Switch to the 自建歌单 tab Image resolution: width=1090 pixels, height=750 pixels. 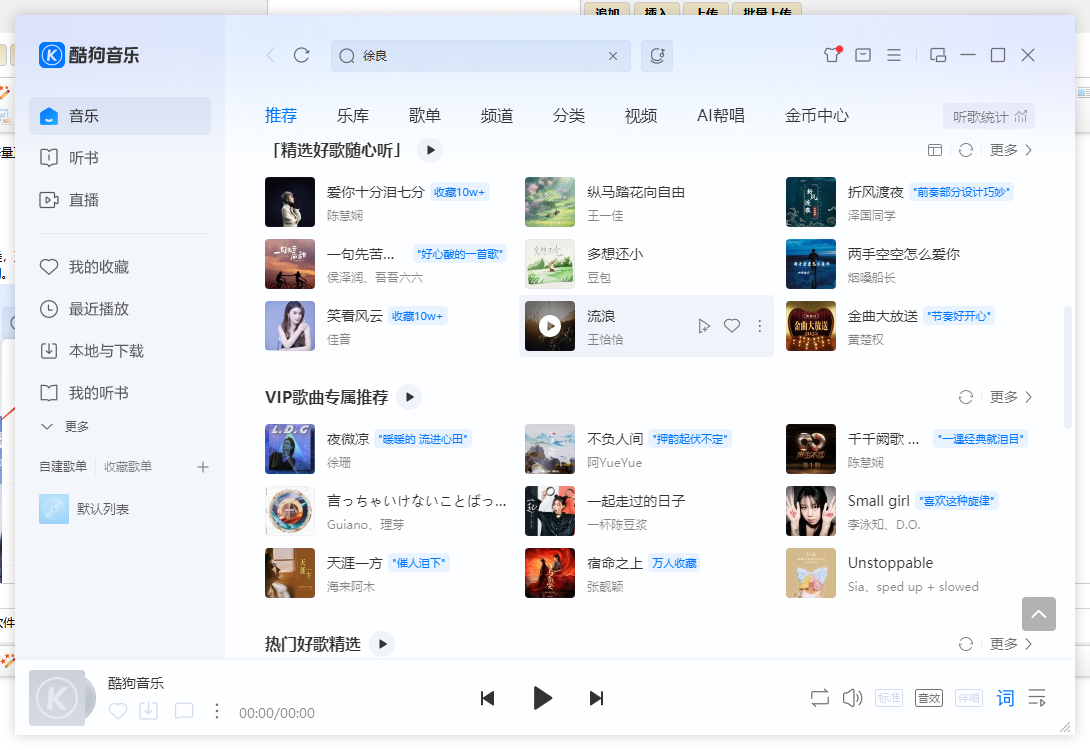point(63,466)
